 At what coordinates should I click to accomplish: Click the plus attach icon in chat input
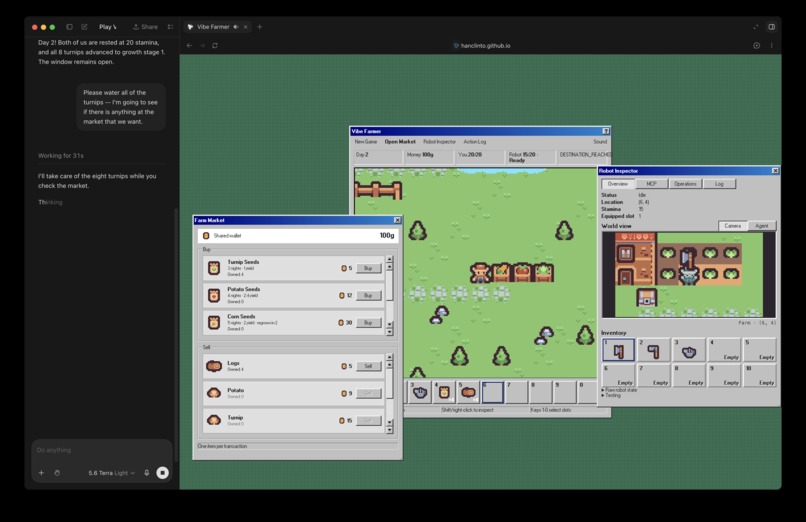click(41, 473)
